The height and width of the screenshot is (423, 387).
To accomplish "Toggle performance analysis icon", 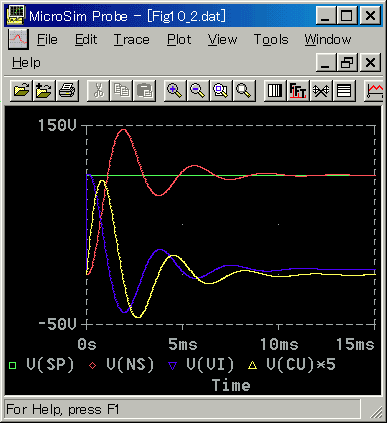I will (321, 90).
